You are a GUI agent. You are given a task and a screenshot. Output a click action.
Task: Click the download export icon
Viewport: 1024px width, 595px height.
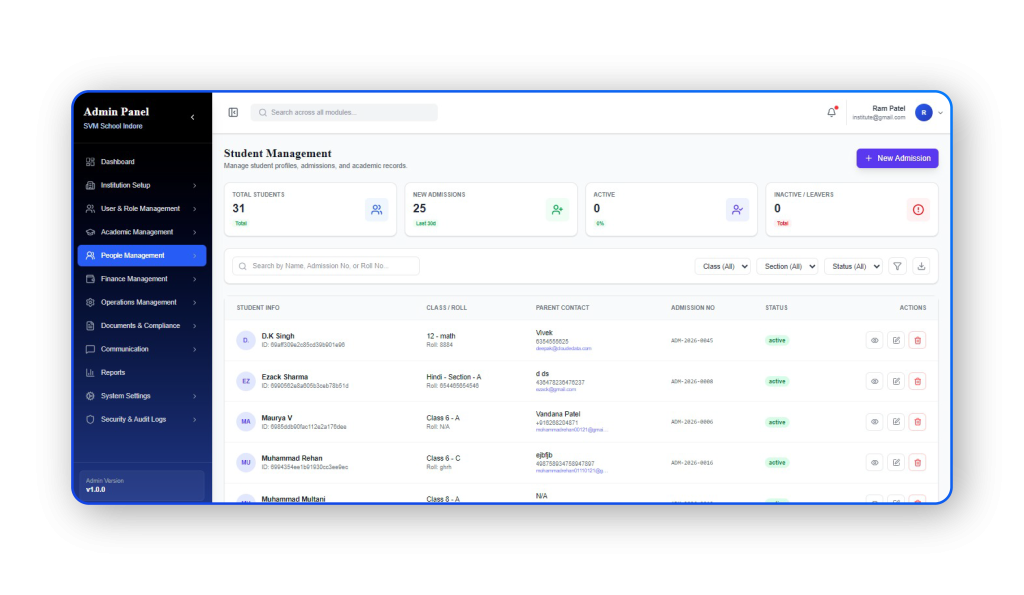921,266
